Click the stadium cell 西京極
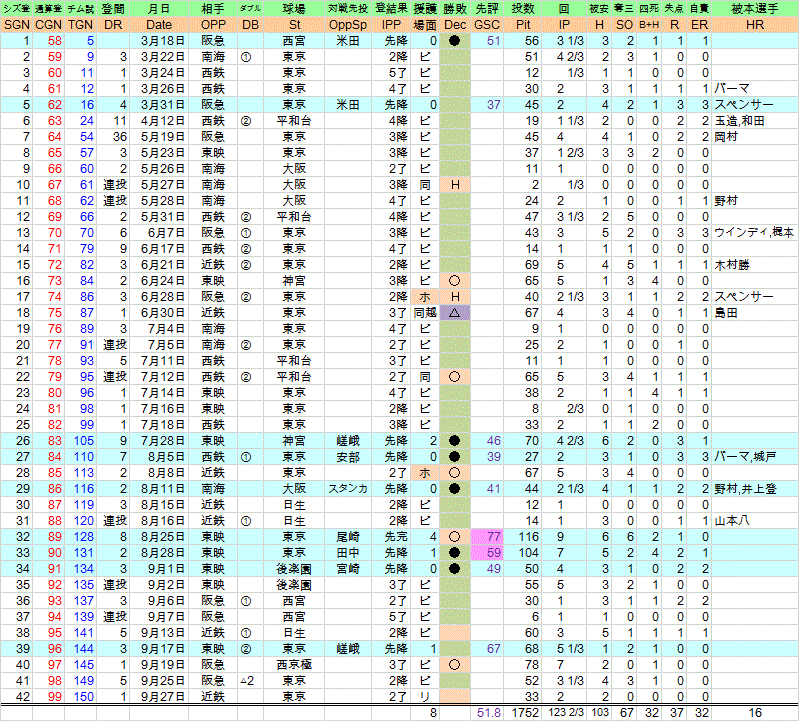 pos(295,664)
